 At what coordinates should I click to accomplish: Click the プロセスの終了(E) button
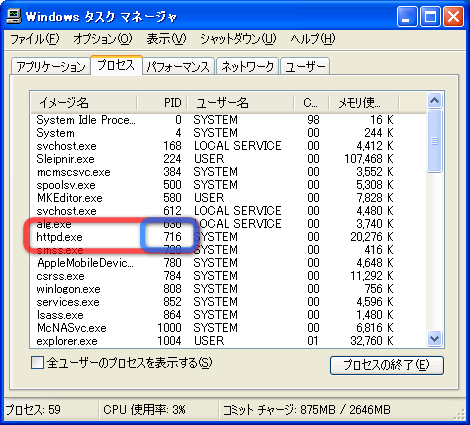387,365
